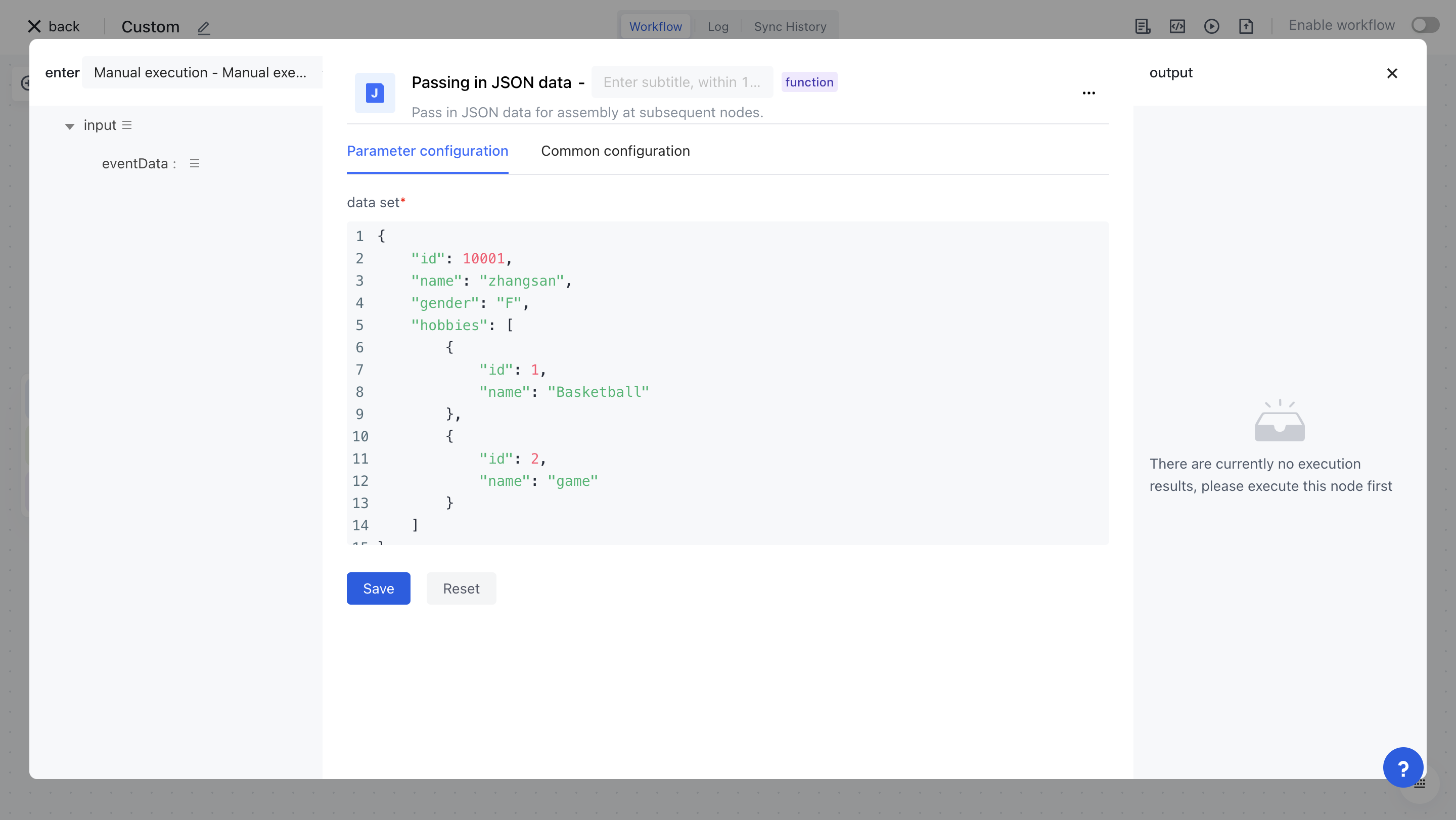Click the Reset button

[461, 588]
